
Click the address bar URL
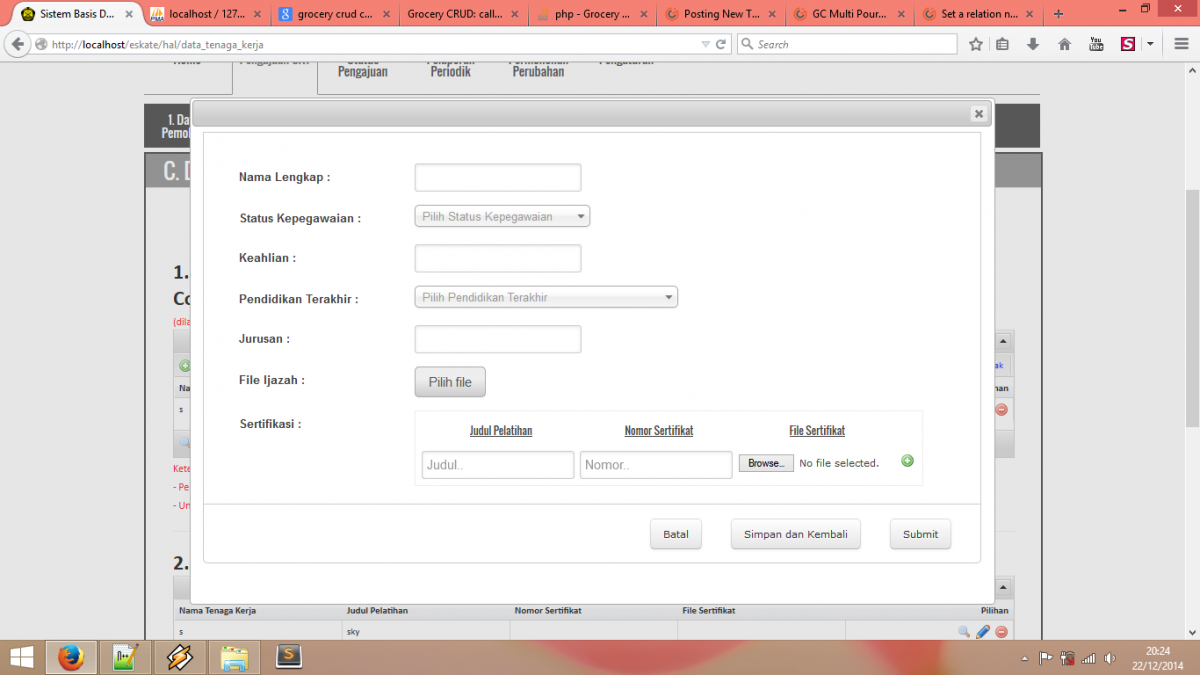click(158, 45)
